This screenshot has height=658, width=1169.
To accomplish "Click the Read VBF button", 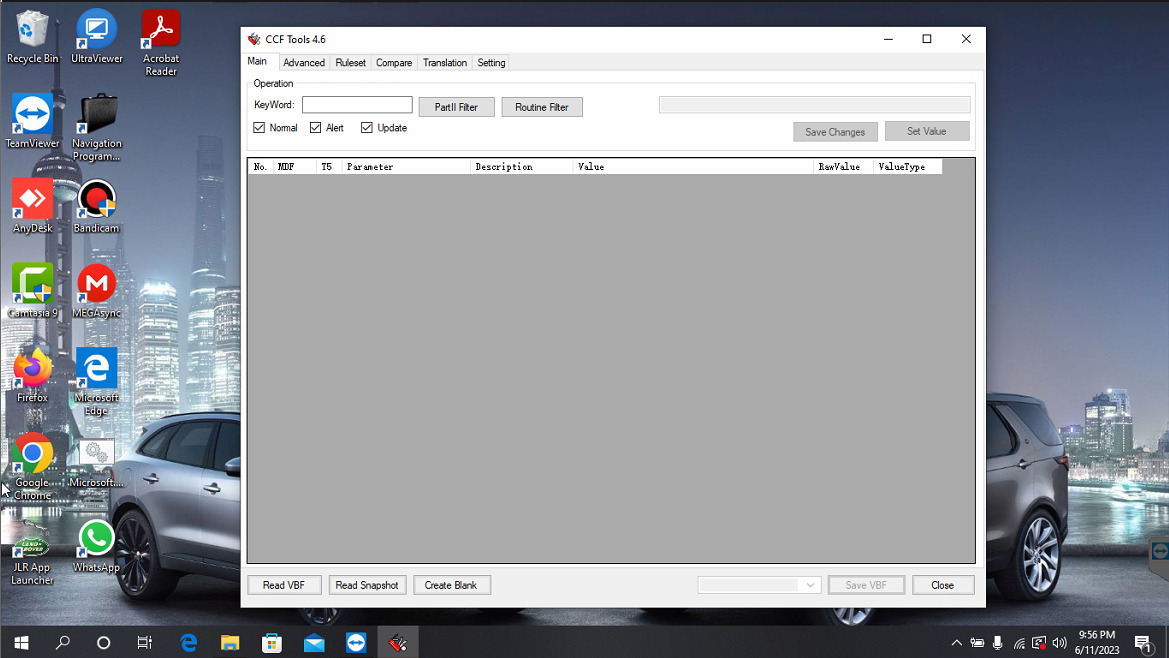I will point(284,585).
